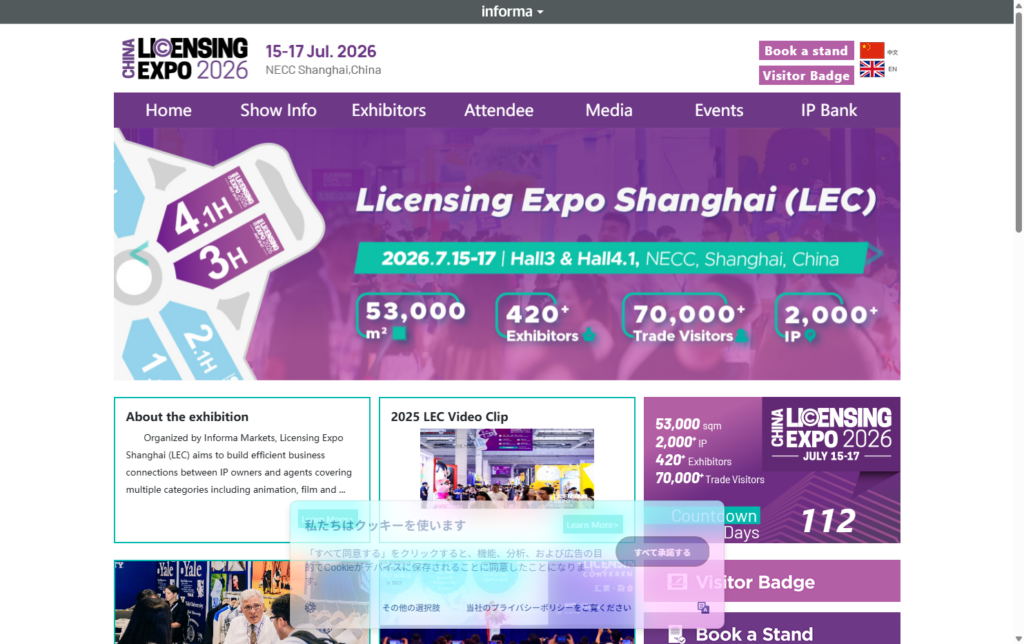The width and height of the screenshot is (1024, 644).
Task: Go to the previous banner slide arrow
Action: point(140,254)
